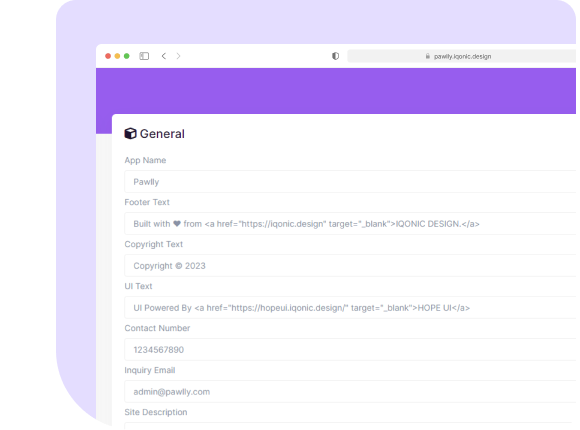Click the Inquiry Email label
The width and height of the screenshot is (580, 430).
pos(150,370)
